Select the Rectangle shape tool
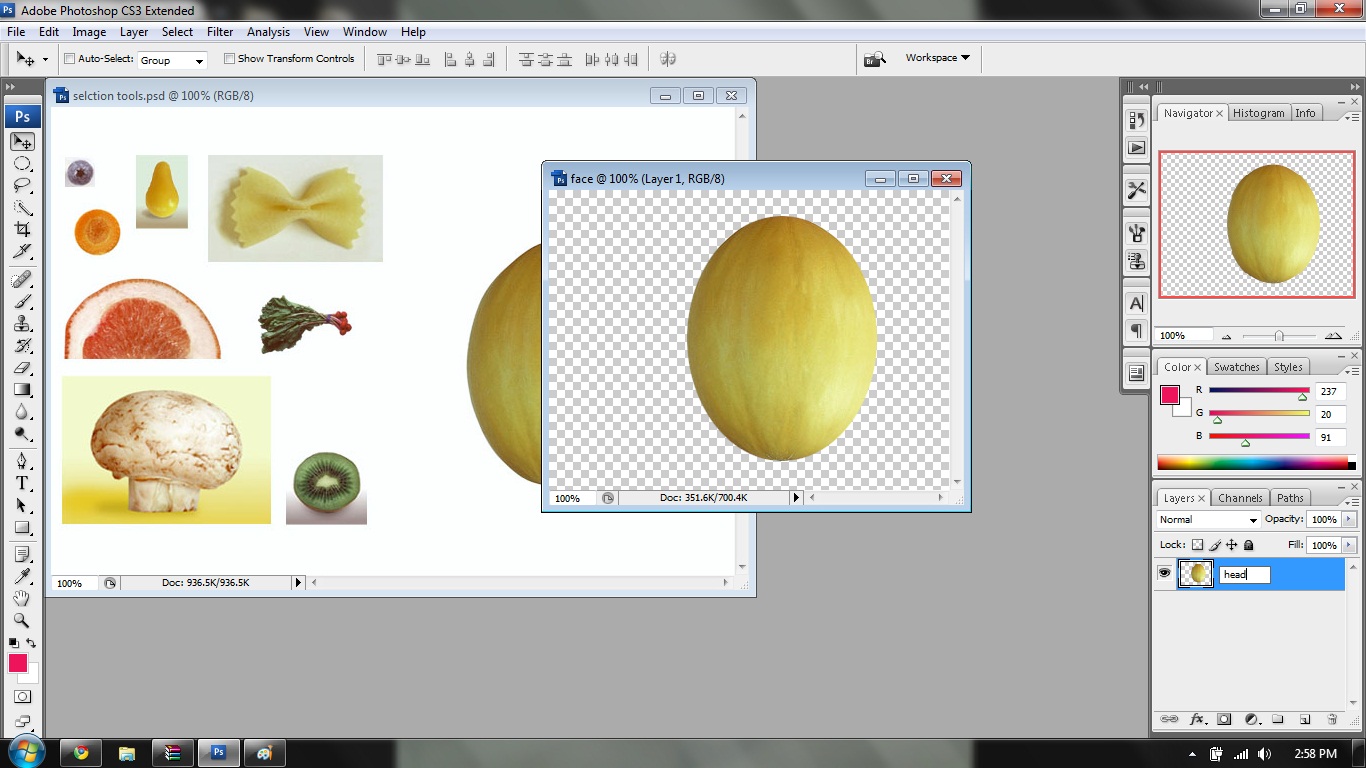This screenshot has height=768, width=1366. [x=22, y=527]
